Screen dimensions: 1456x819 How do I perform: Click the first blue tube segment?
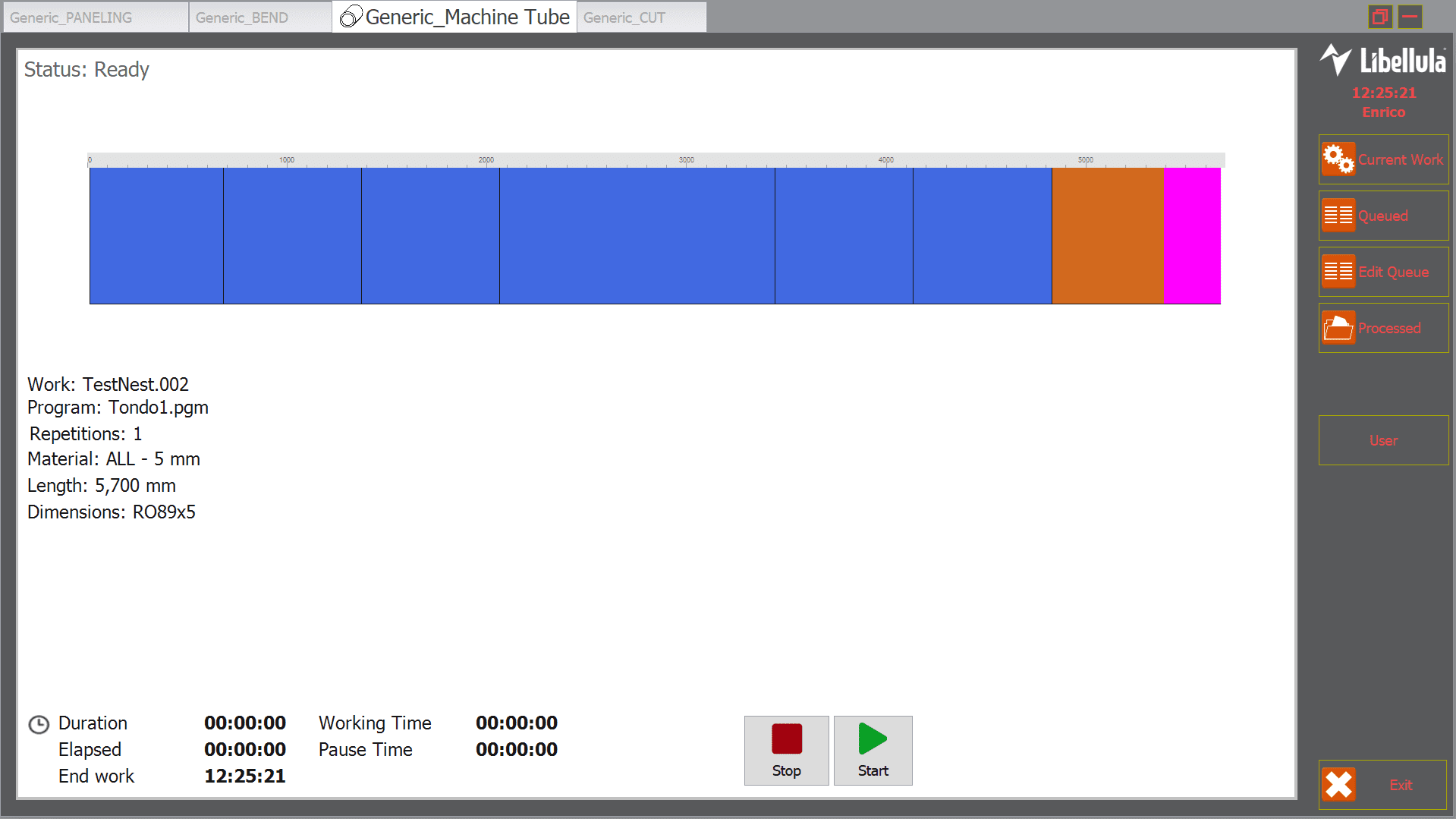pyautogui.click(x=156, y=236)
